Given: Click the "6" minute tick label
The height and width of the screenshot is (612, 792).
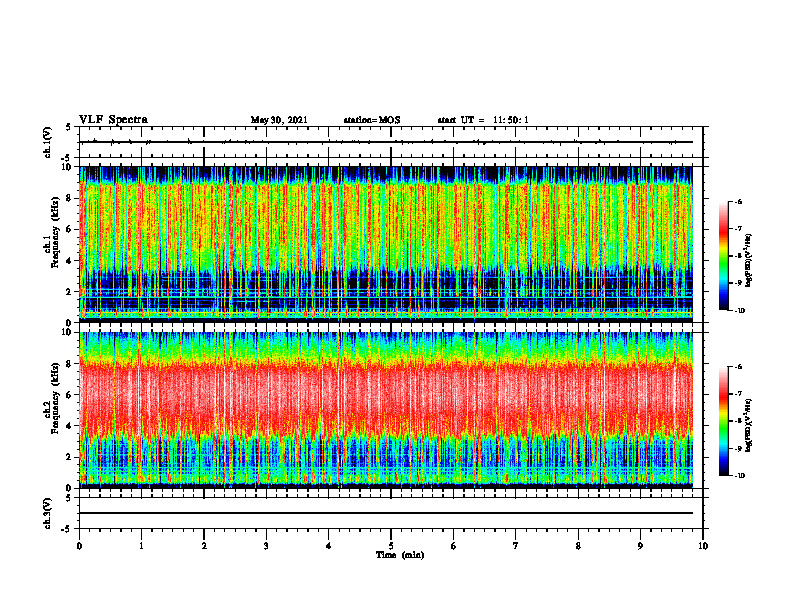Looking at the screenshot, I should [454, 546].
